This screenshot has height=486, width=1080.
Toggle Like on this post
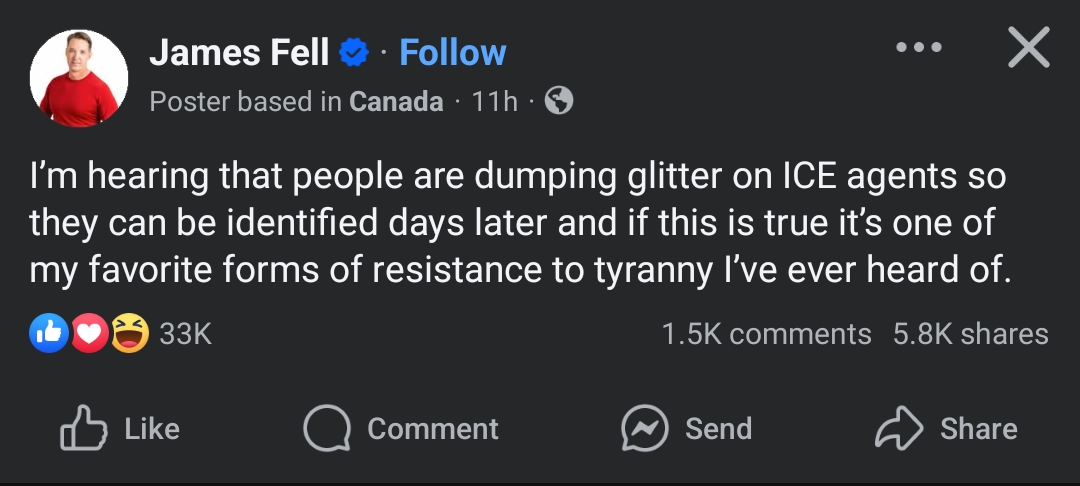tap(121, 429)
